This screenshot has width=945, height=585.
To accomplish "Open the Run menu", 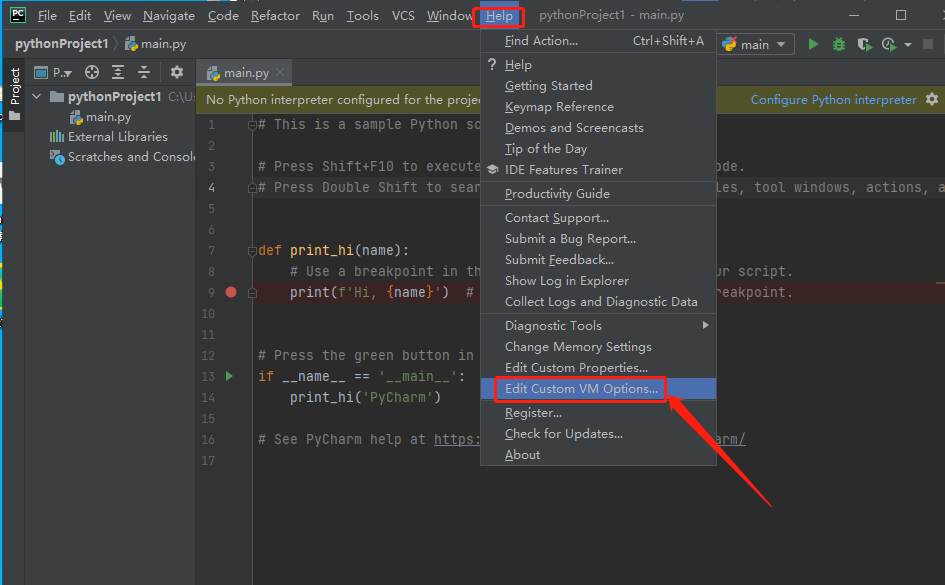I will click(x=322, y=16).
